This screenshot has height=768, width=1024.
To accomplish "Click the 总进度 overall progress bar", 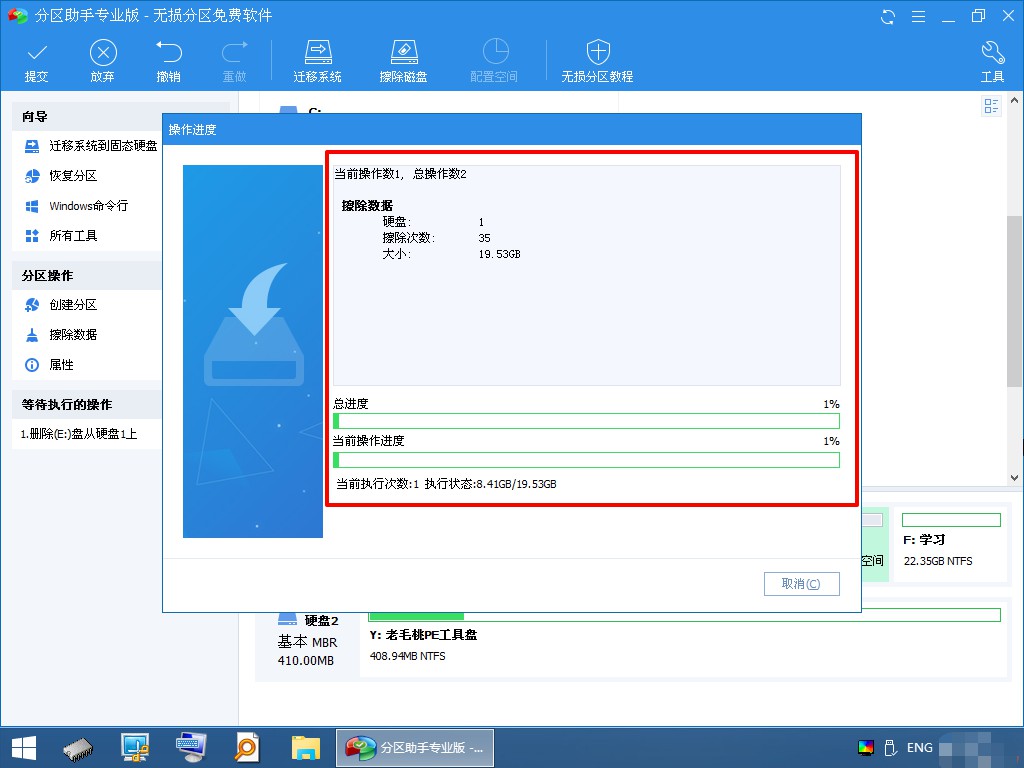I will (586, 421).
